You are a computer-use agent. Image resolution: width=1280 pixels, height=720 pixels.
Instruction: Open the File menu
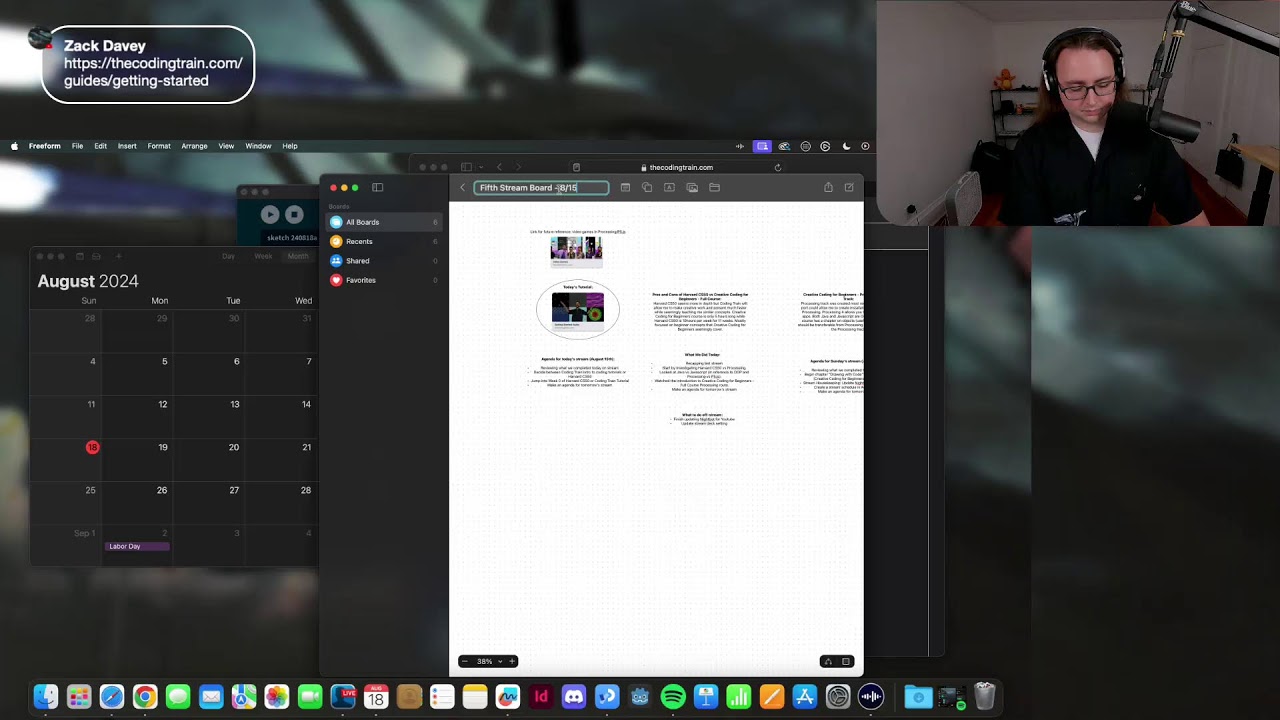77,146
